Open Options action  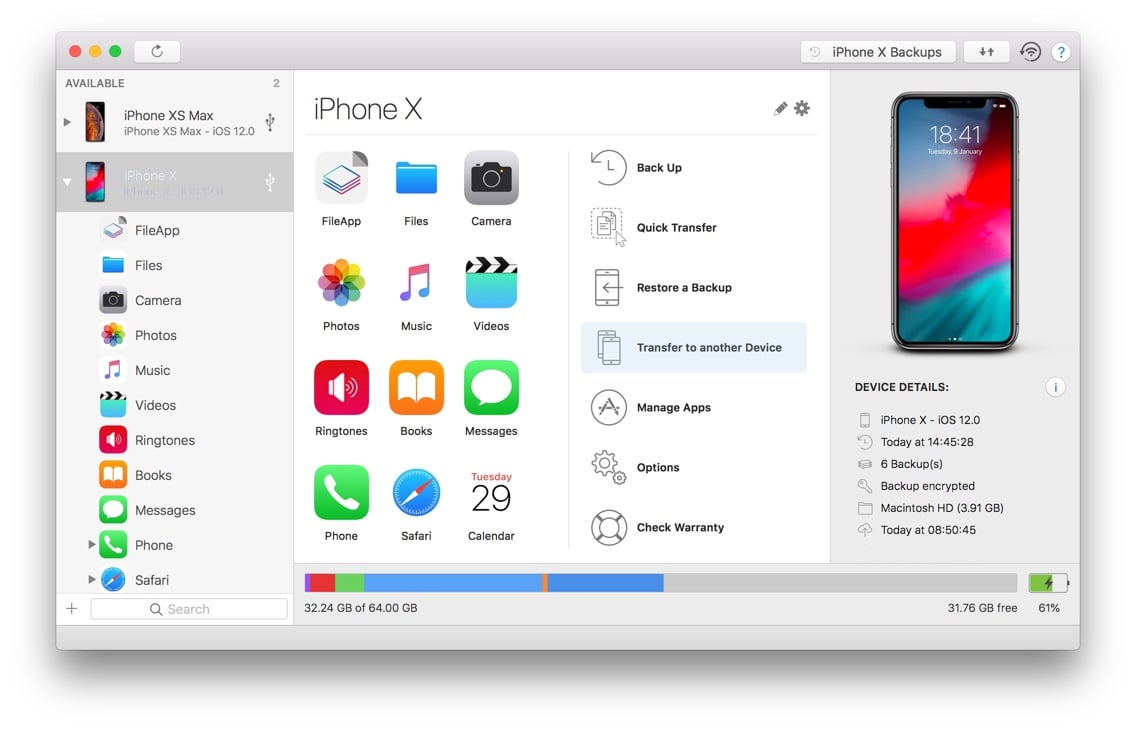coord(635,468)
